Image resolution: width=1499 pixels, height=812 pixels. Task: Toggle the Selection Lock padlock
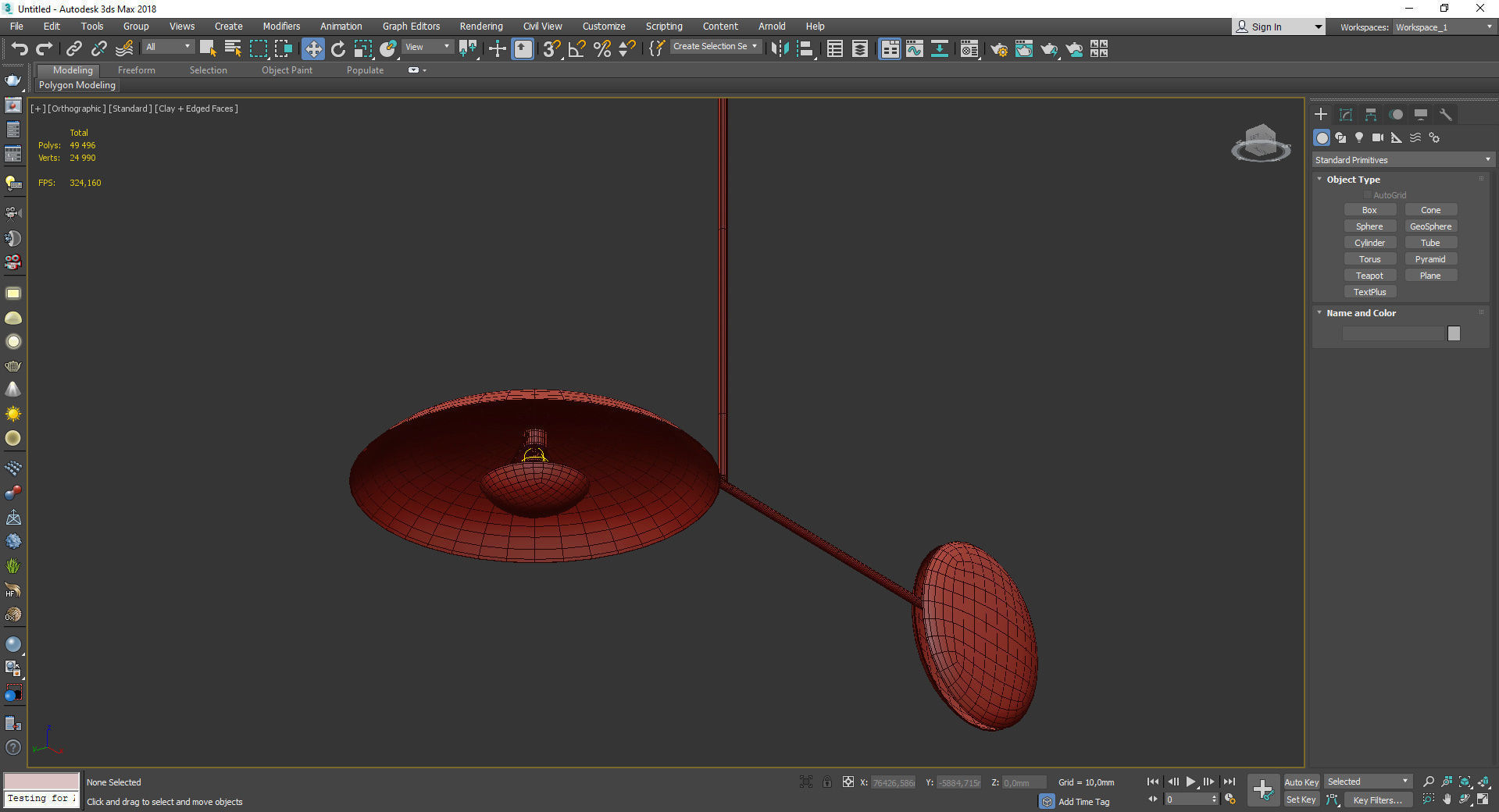(x=826, y=782)
